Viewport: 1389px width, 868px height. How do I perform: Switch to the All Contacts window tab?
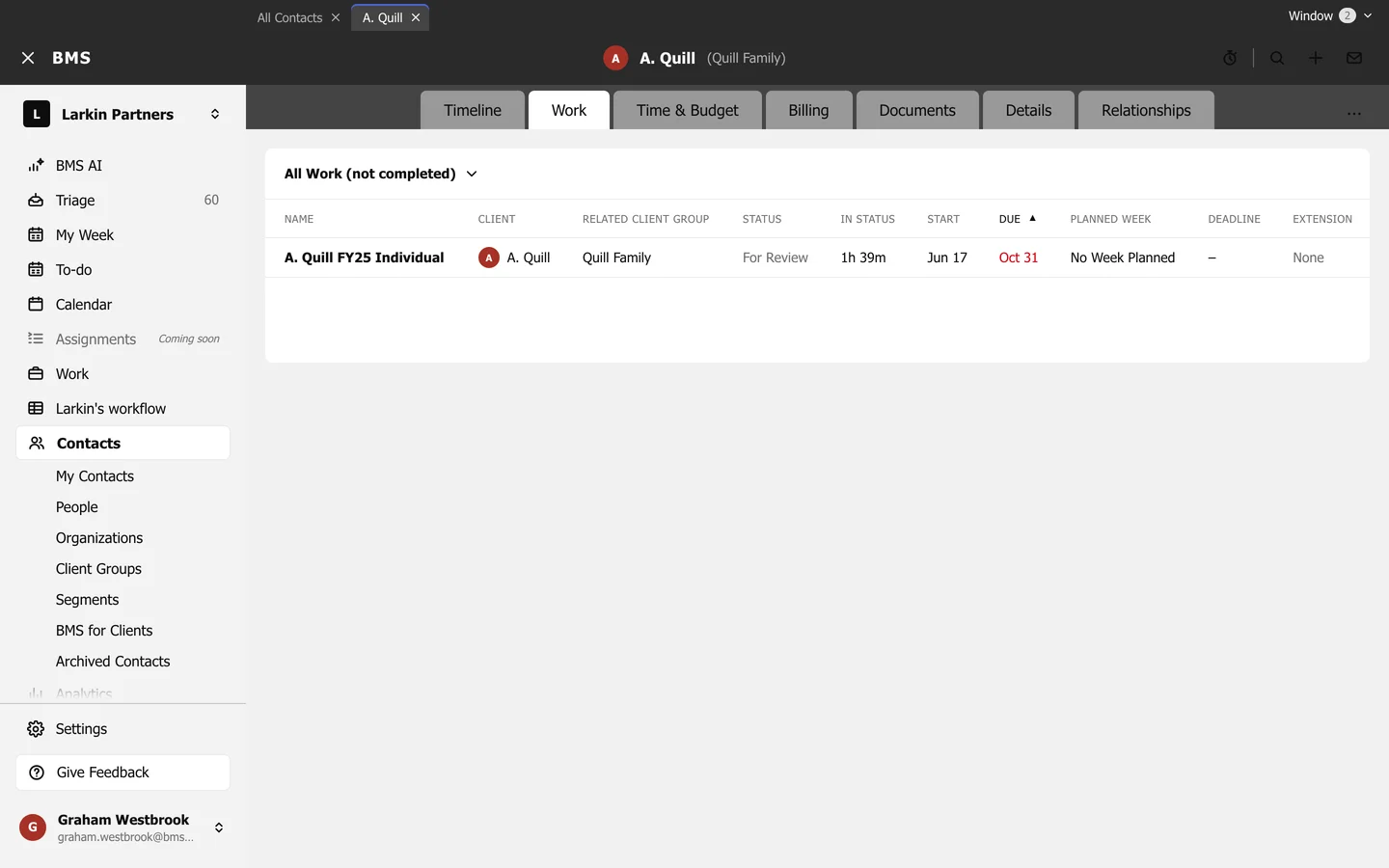click(289, 17)
